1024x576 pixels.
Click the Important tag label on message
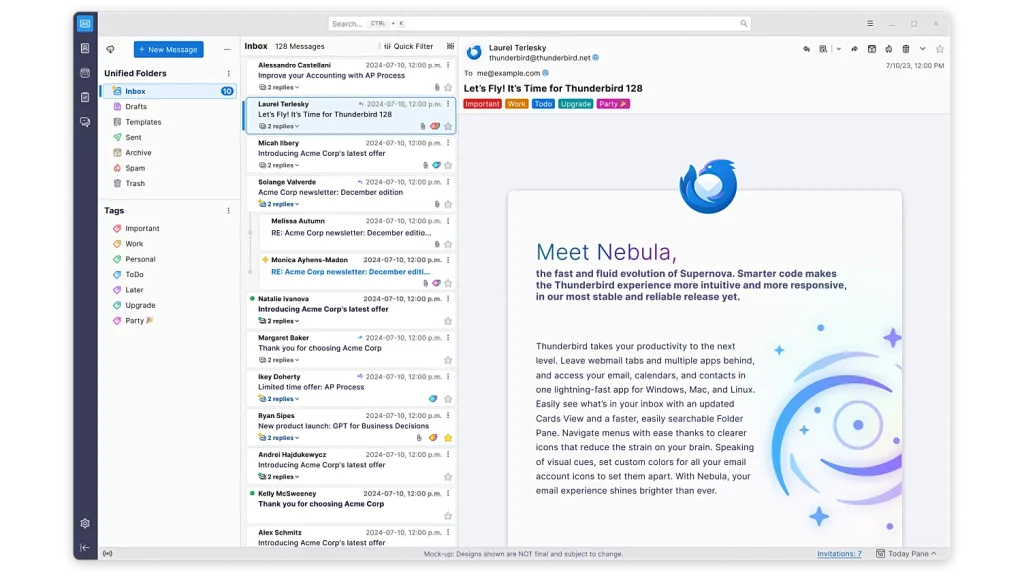[482, 104]
